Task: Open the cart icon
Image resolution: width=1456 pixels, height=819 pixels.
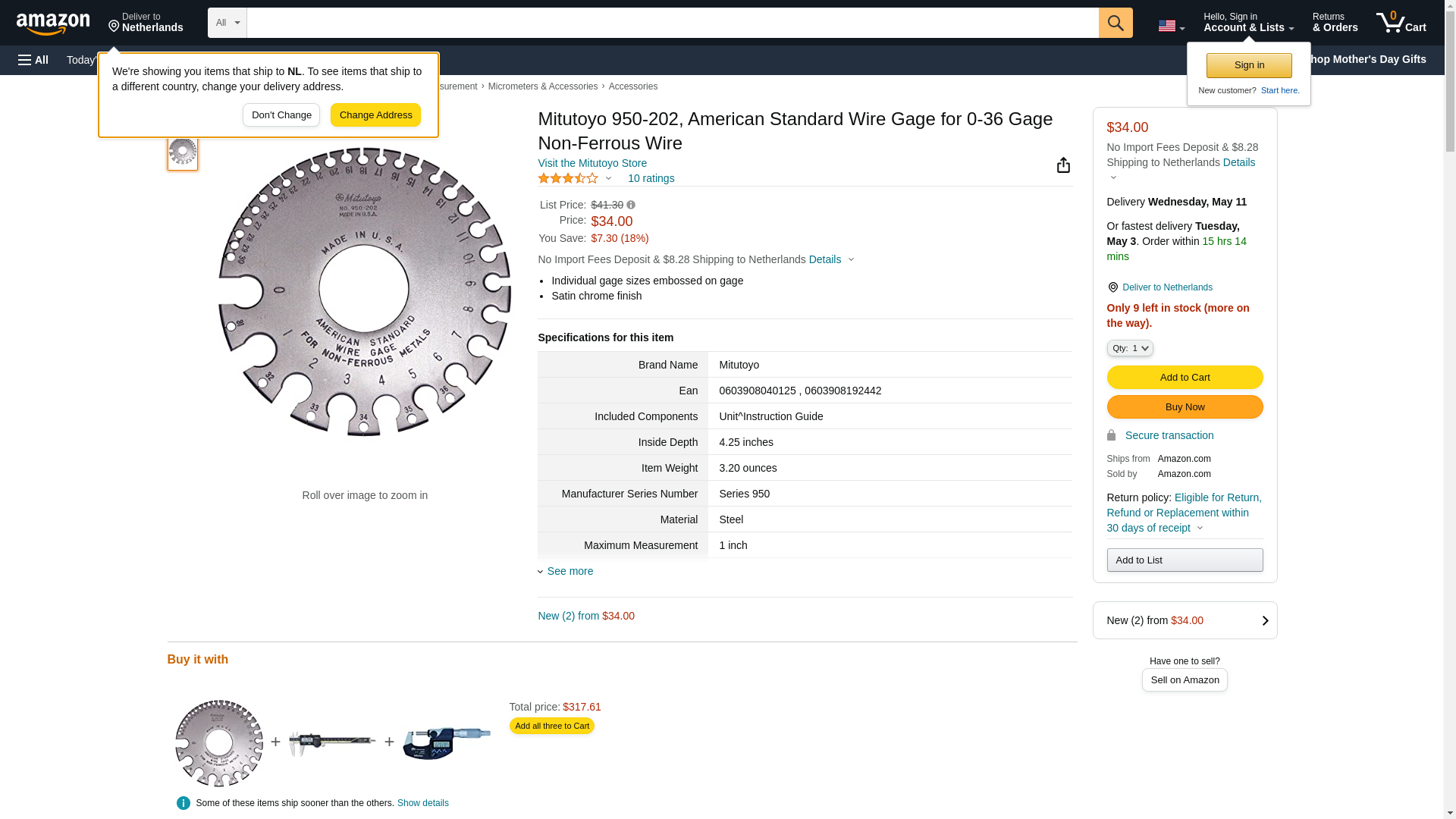Action: click(1401, 23)
